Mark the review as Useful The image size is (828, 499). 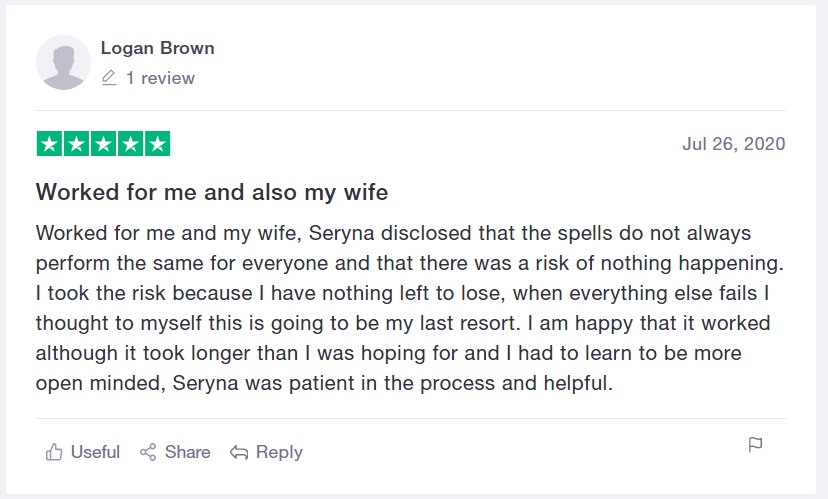95,453
